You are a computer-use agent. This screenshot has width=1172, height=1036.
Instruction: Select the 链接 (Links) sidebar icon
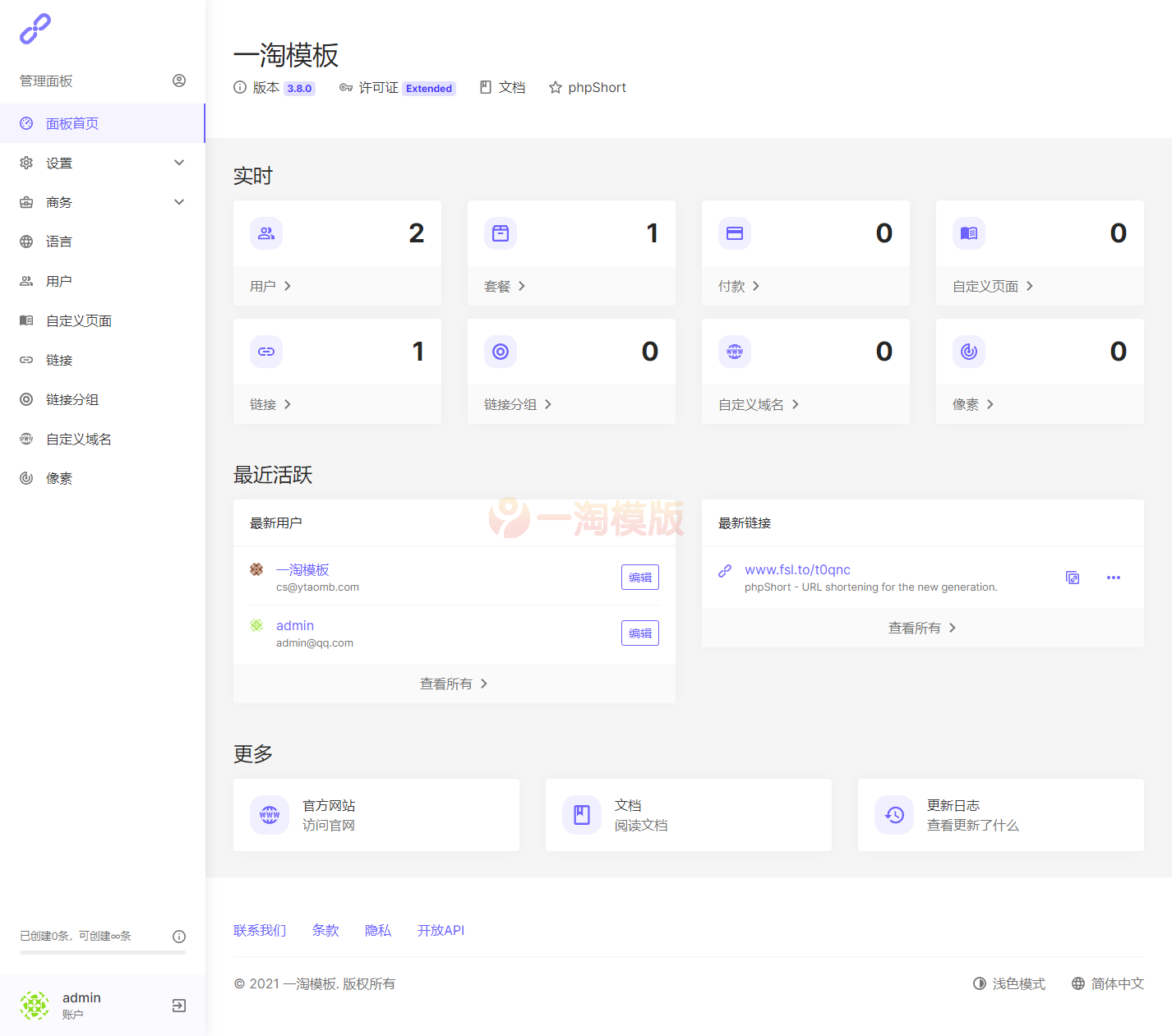click(x=25, y=360)
